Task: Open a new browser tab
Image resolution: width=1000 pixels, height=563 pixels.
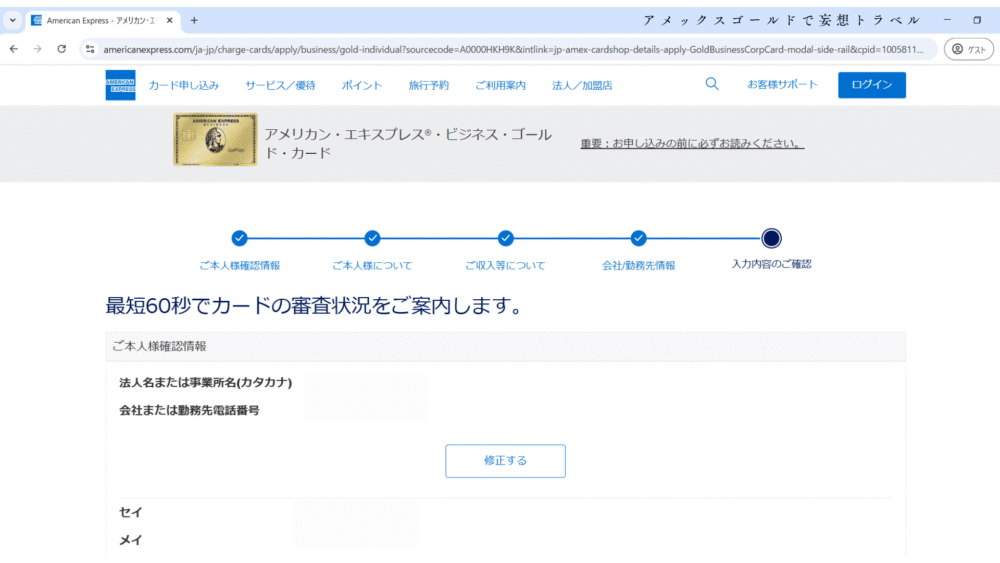Action: click(x=194, y=20)
